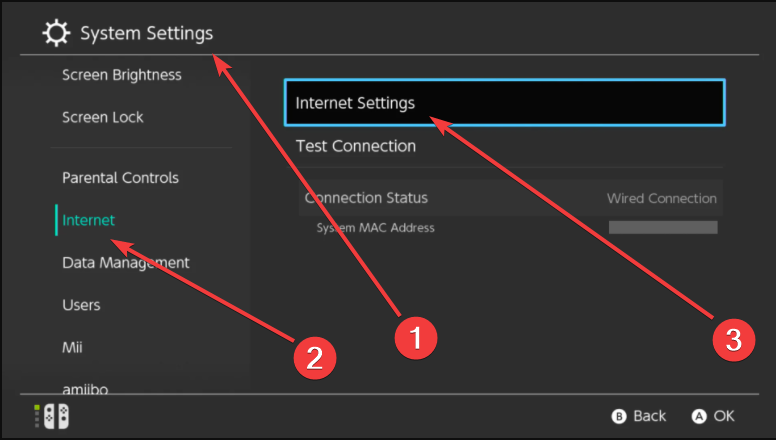This screenshot has height=440, width=776.
Task: Select Mii in the sidebar
Action: (x=72, y=347)
